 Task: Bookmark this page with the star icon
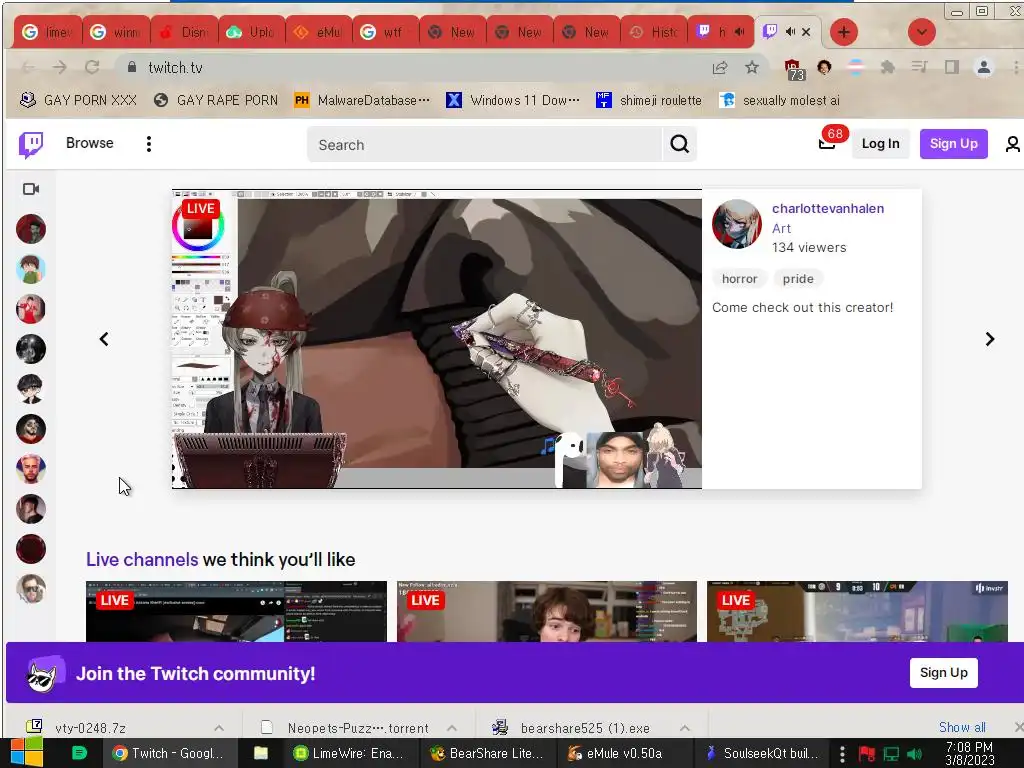(x=752, y=67)
